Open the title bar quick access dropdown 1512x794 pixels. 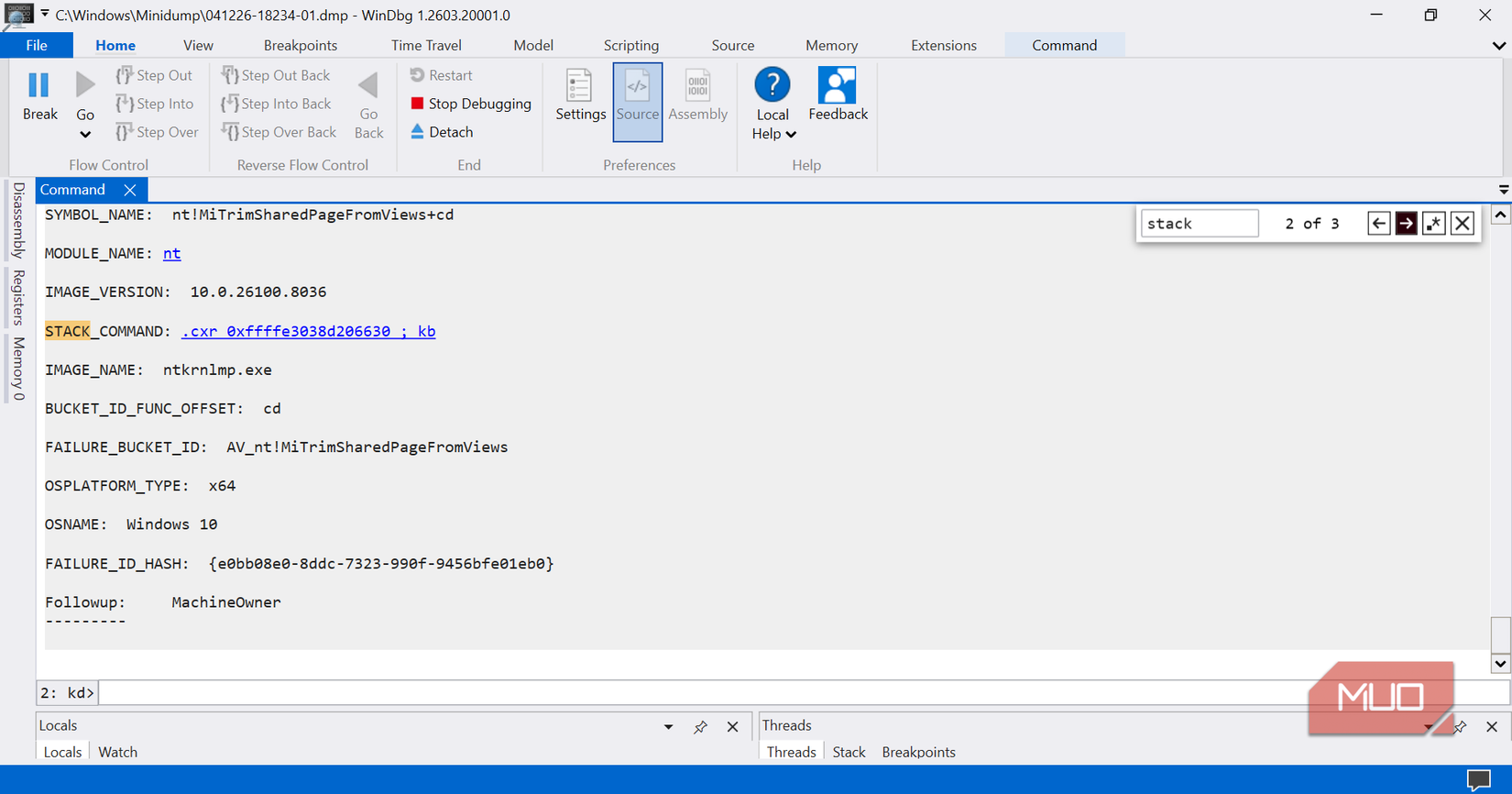[45, 14]
